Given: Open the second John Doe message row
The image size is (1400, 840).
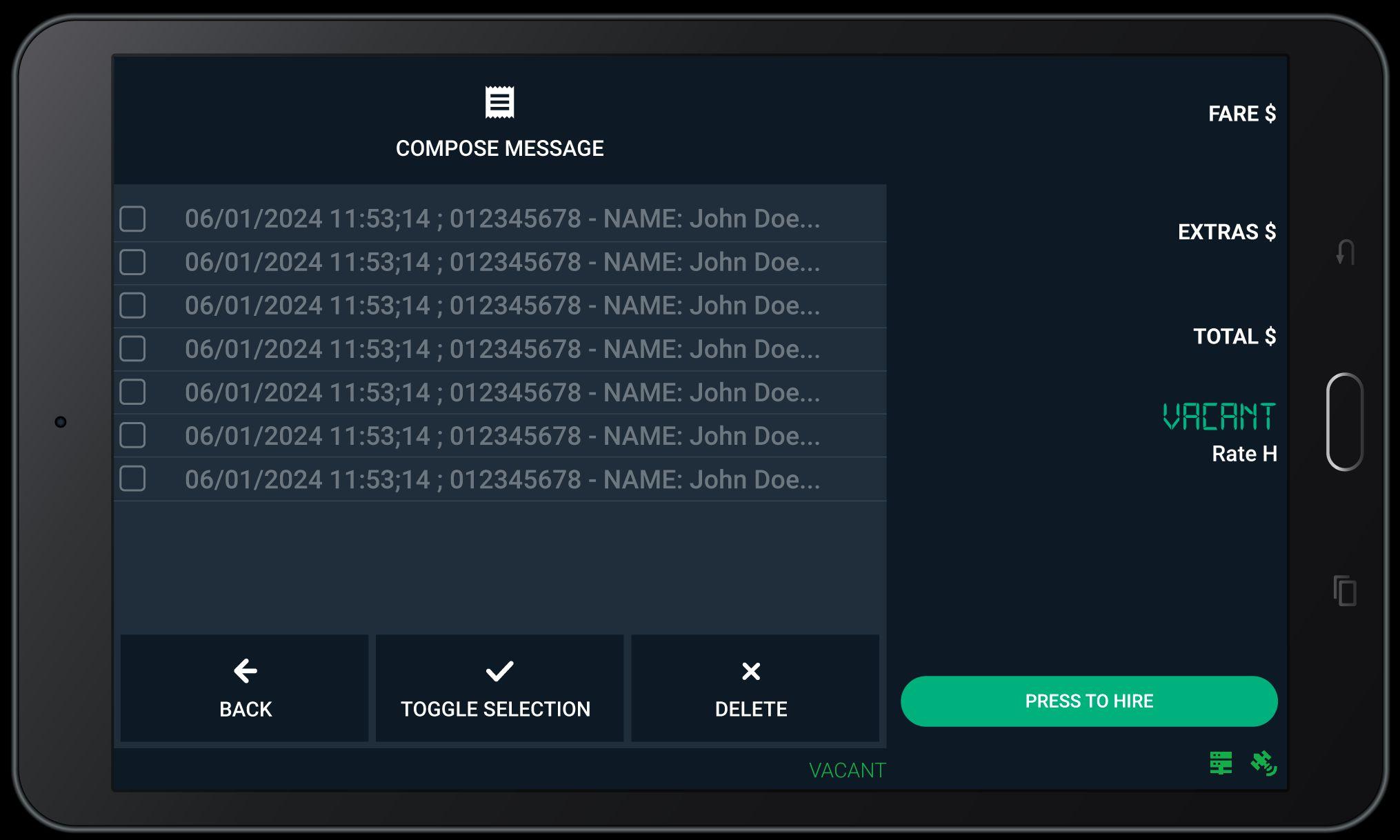Looking at the screenshot, I should [x=502, y=262].
